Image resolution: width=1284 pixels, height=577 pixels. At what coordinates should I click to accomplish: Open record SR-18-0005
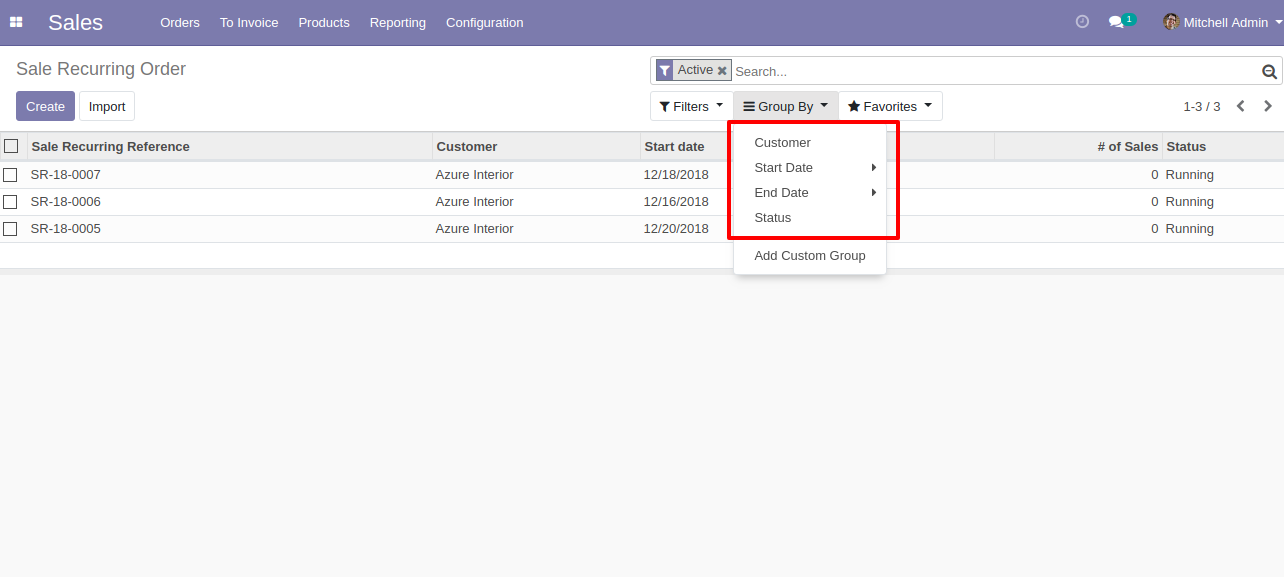[66, 229]
